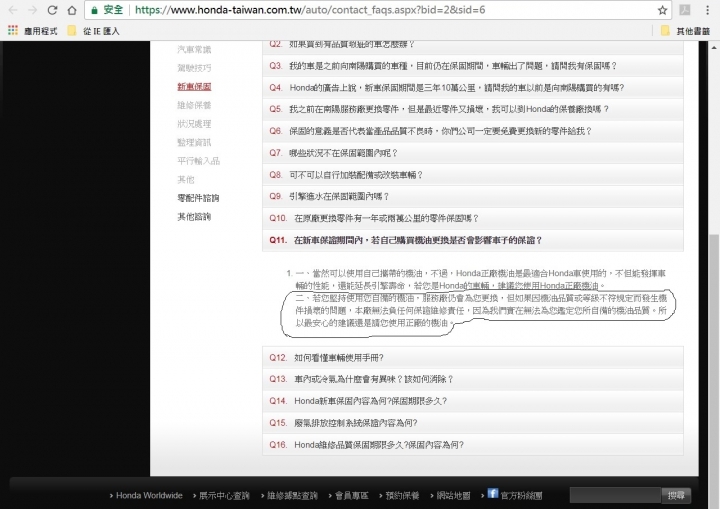Screen dimensions: 720x509
Task: Expand question Q3 about 南陽 warranty
Action: tap(472, 66)
